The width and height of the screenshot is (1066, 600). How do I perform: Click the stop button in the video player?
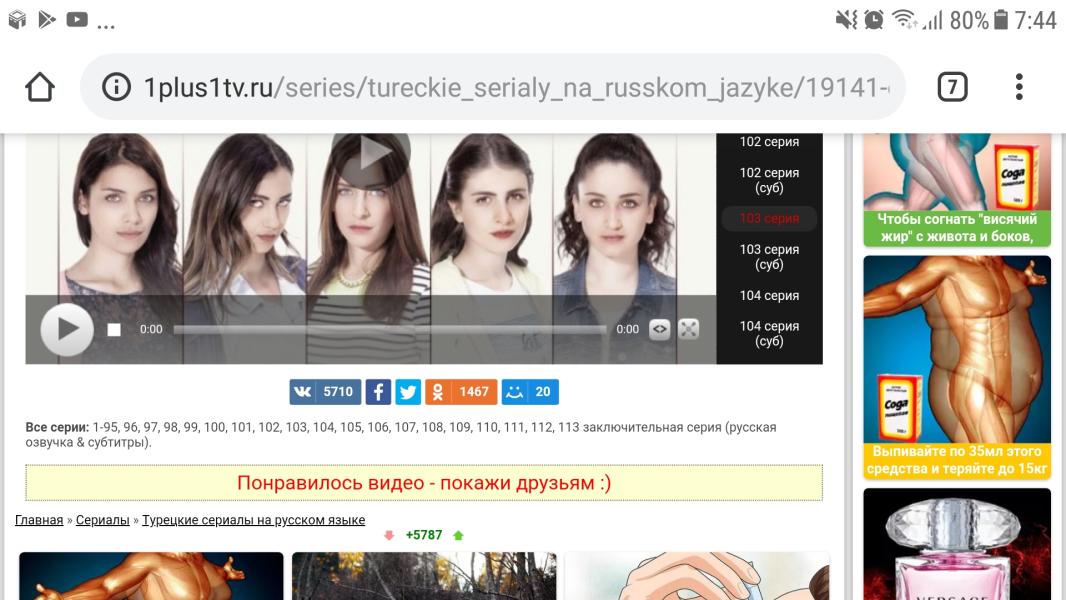coord(114,330)
